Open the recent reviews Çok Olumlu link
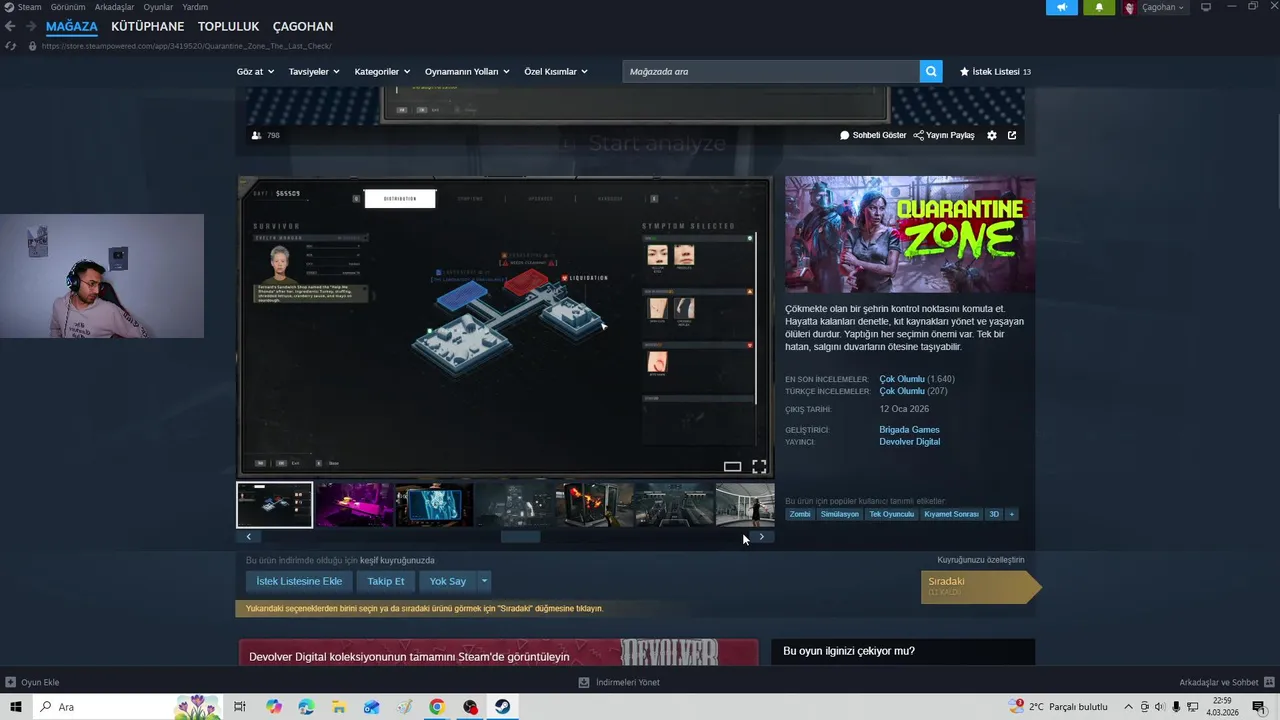The height and width of the screenshot is (720, 1280). tap(902, 379)
